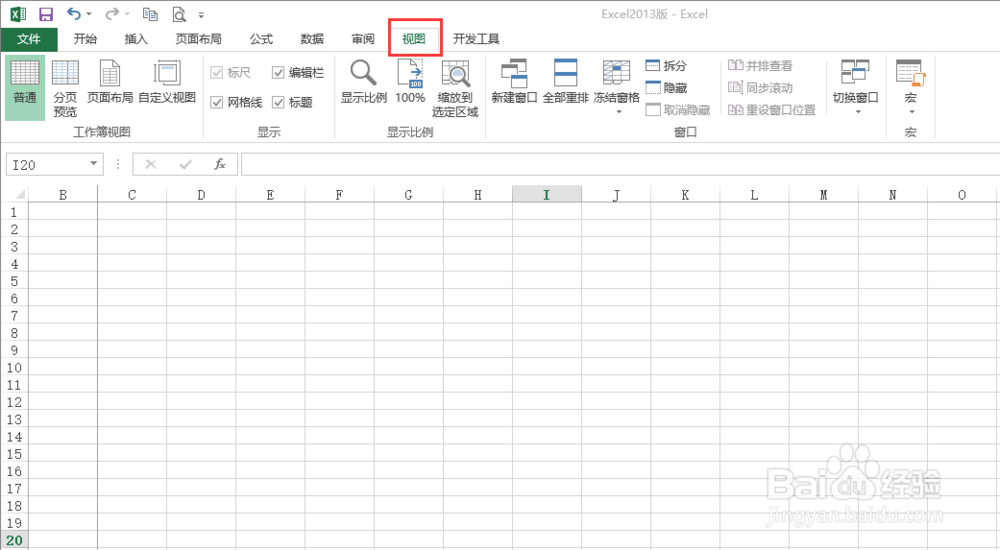Click 重设窗口位置
This screenshot has height=550, width=1000.
772,110
